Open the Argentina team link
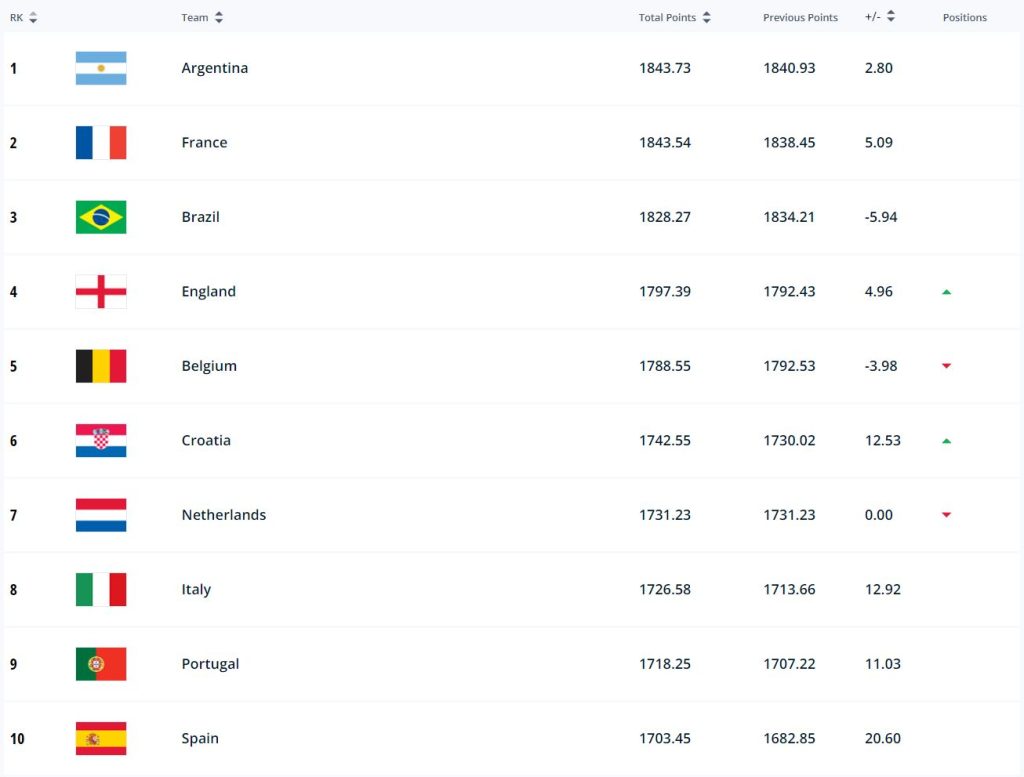1024x777 pixels. click(215, 68)
